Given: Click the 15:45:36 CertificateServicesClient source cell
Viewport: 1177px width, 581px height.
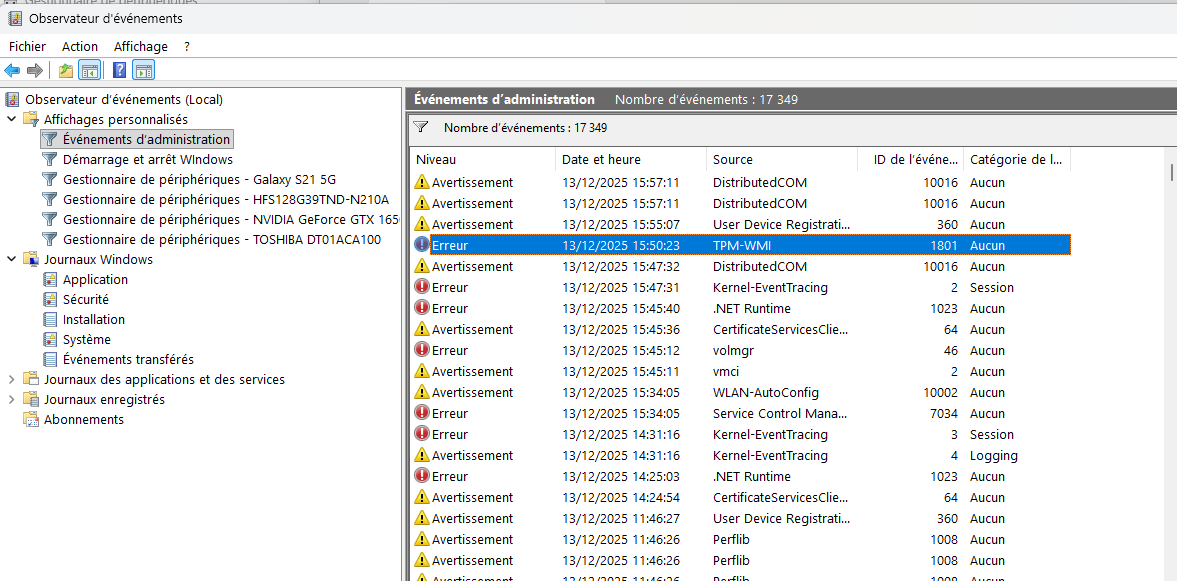Looking at the screenshot, I should [780, 329].
